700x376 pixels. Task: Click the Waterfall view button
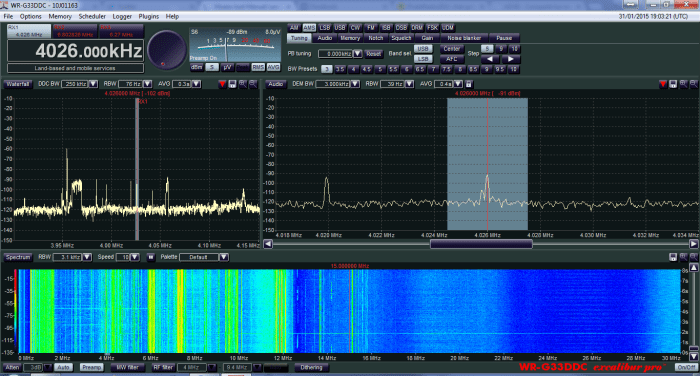tap(18, 84)
